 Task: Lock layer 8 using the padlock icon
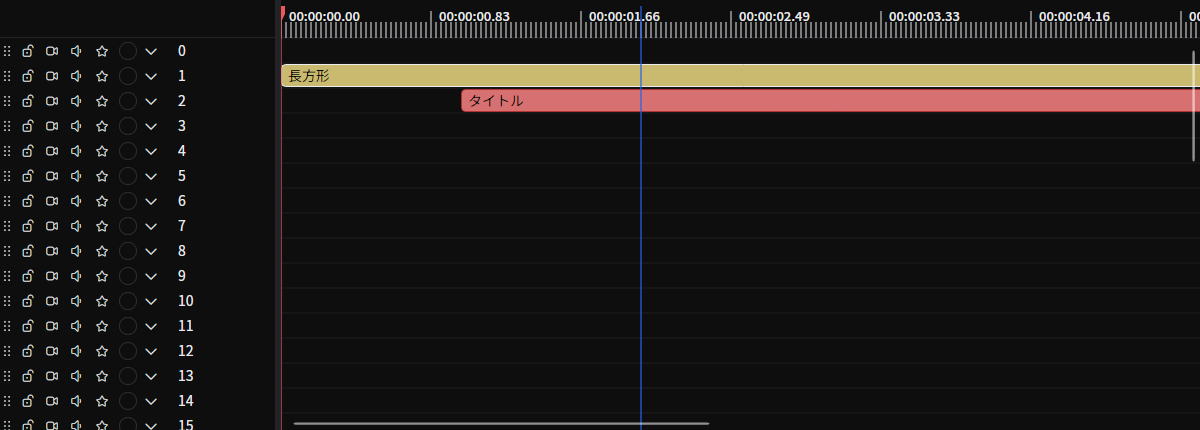click(28, 251)
